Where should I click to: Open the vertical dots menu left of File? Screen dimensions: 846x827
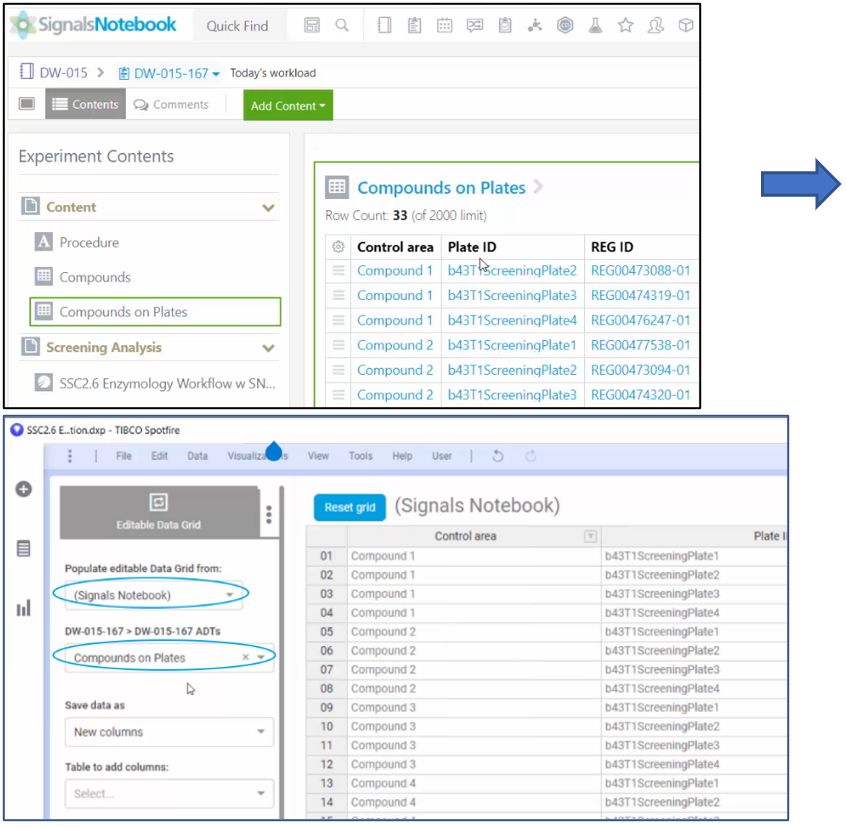(70, 456)
